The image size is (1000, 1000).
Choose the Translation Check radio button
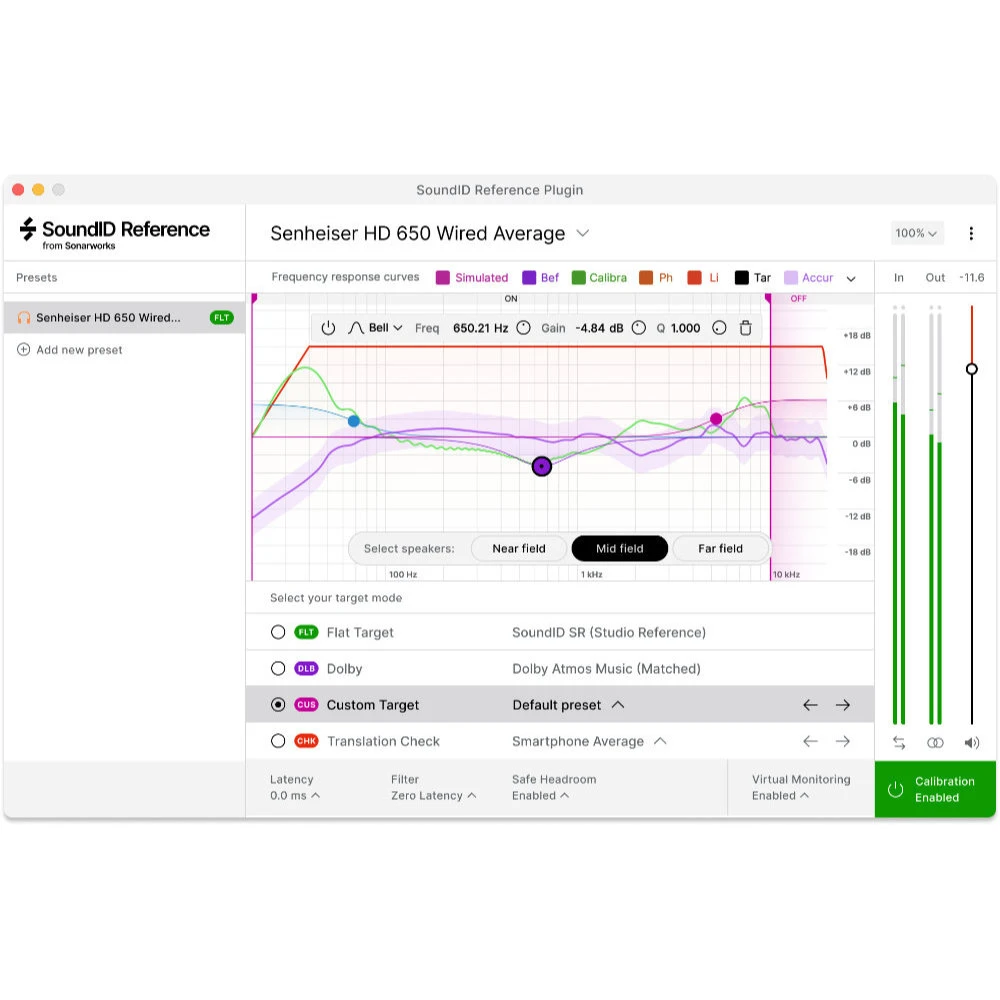coord(278,741)
